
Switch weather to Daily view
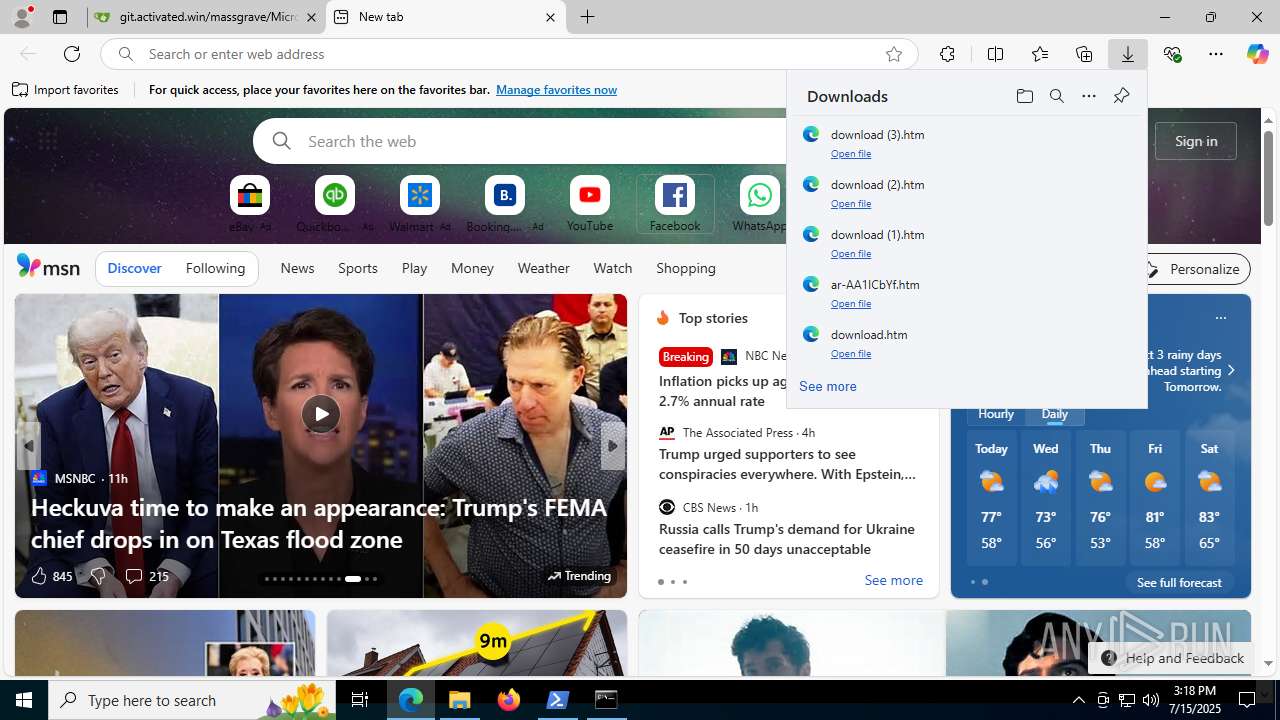click(x=1055, y=414)
